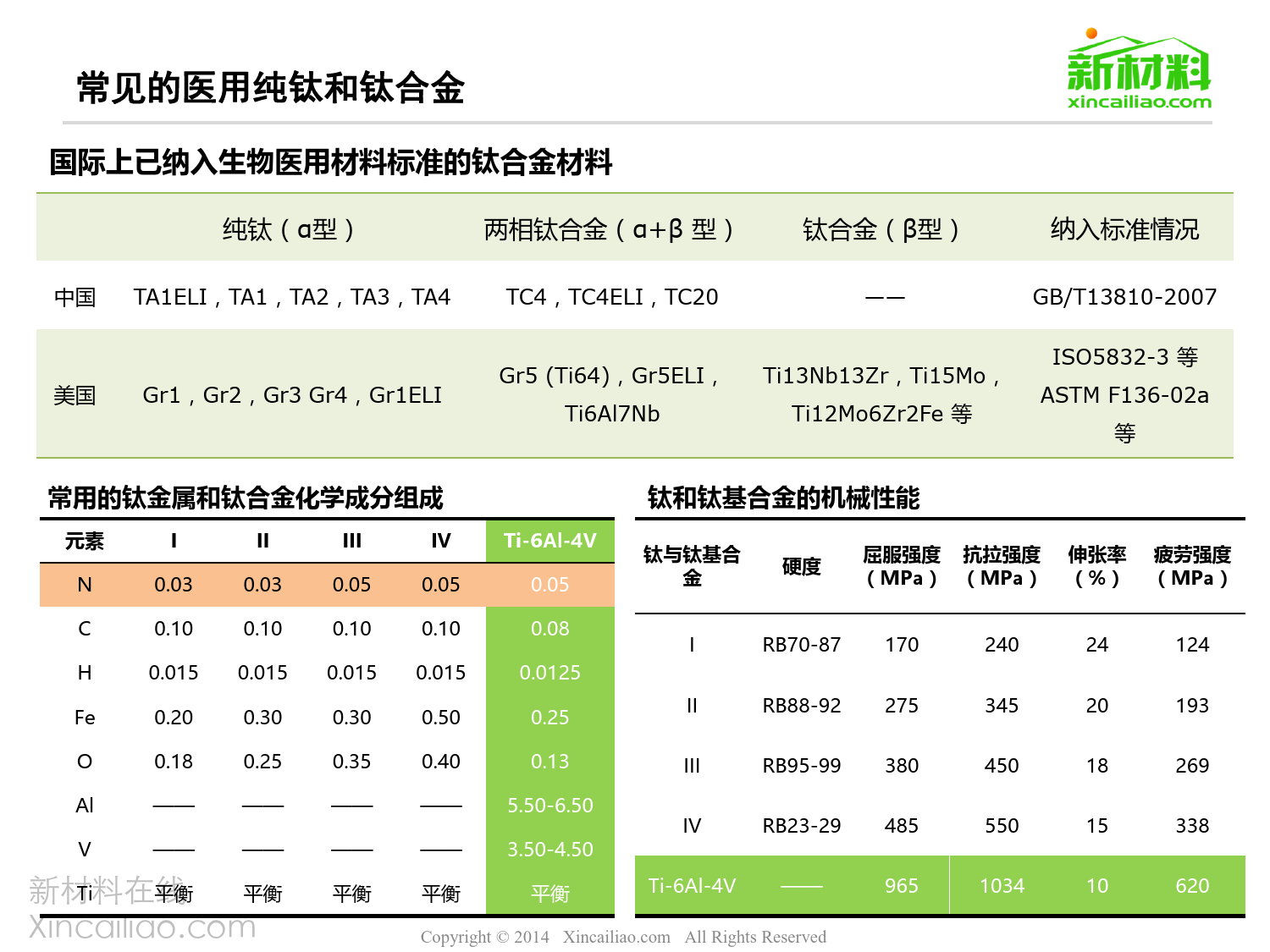Click the xincailiao.com logo in the top right

point(1139,69)
